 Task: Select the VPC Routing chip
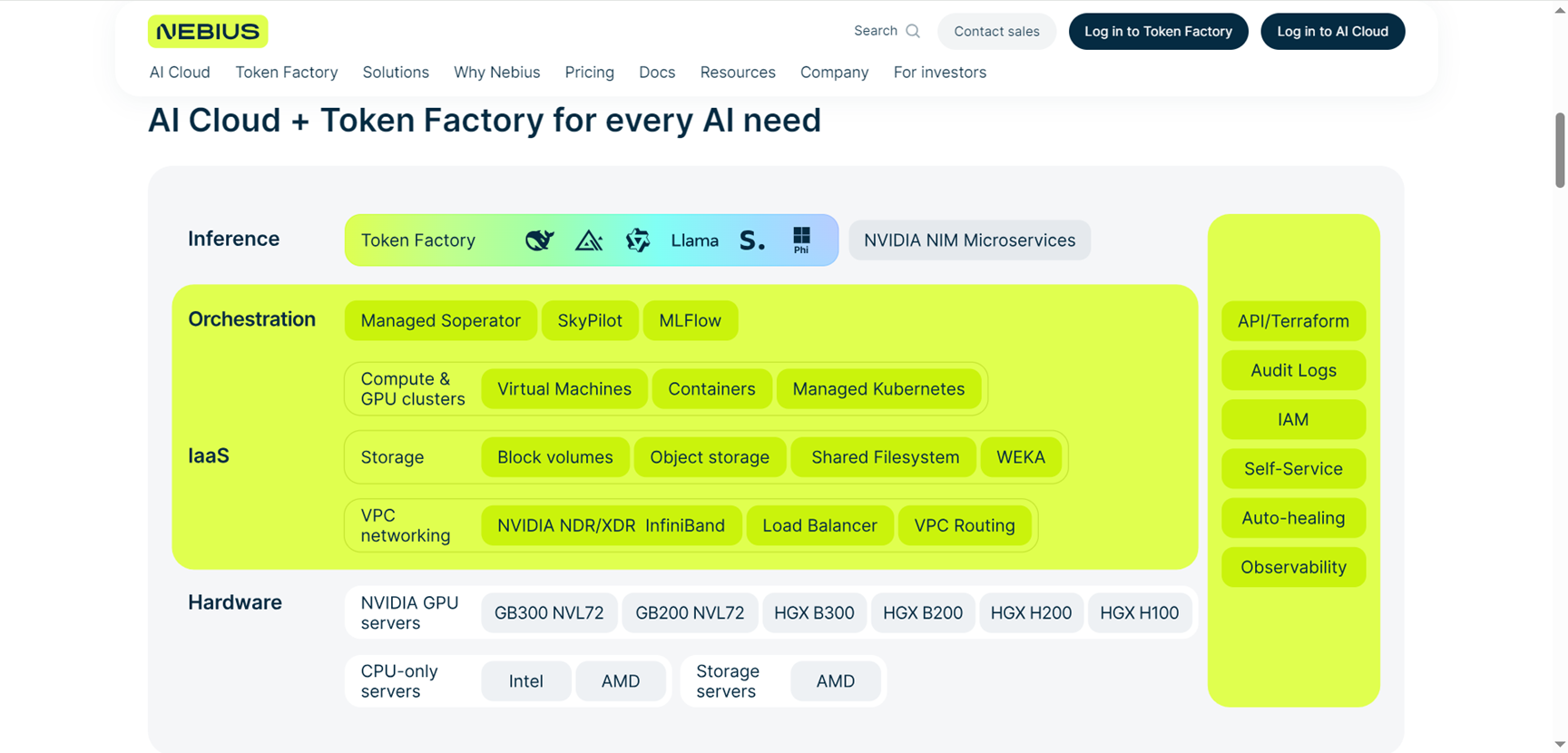click(x=965, y=526)
